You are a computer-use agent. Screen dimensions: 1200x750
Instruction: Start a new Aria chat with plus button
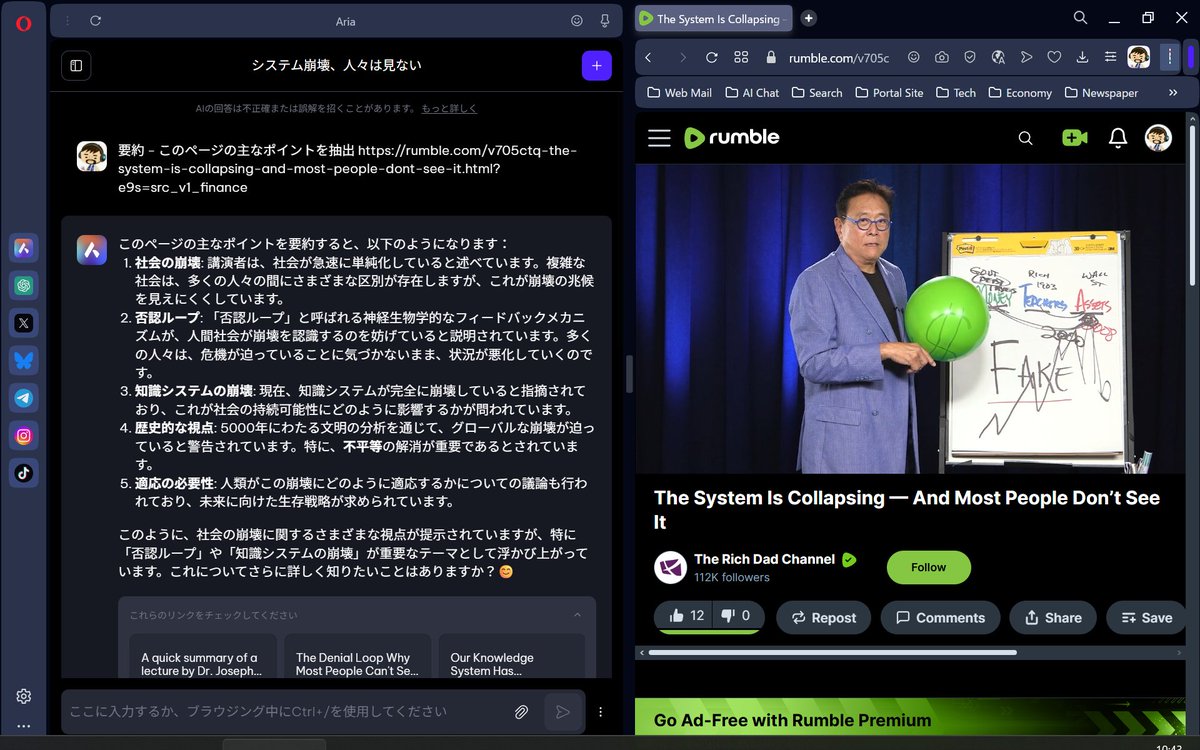point(596,66)
